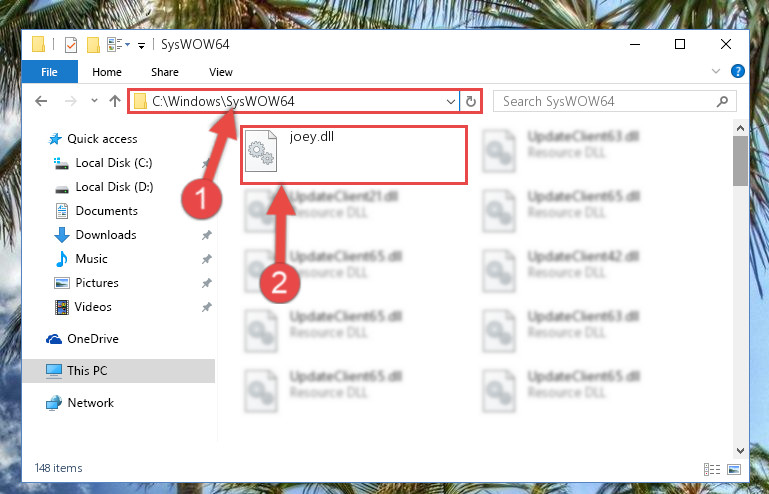Refresh the SysWOW64 folder view

click(x=470, y=102)
